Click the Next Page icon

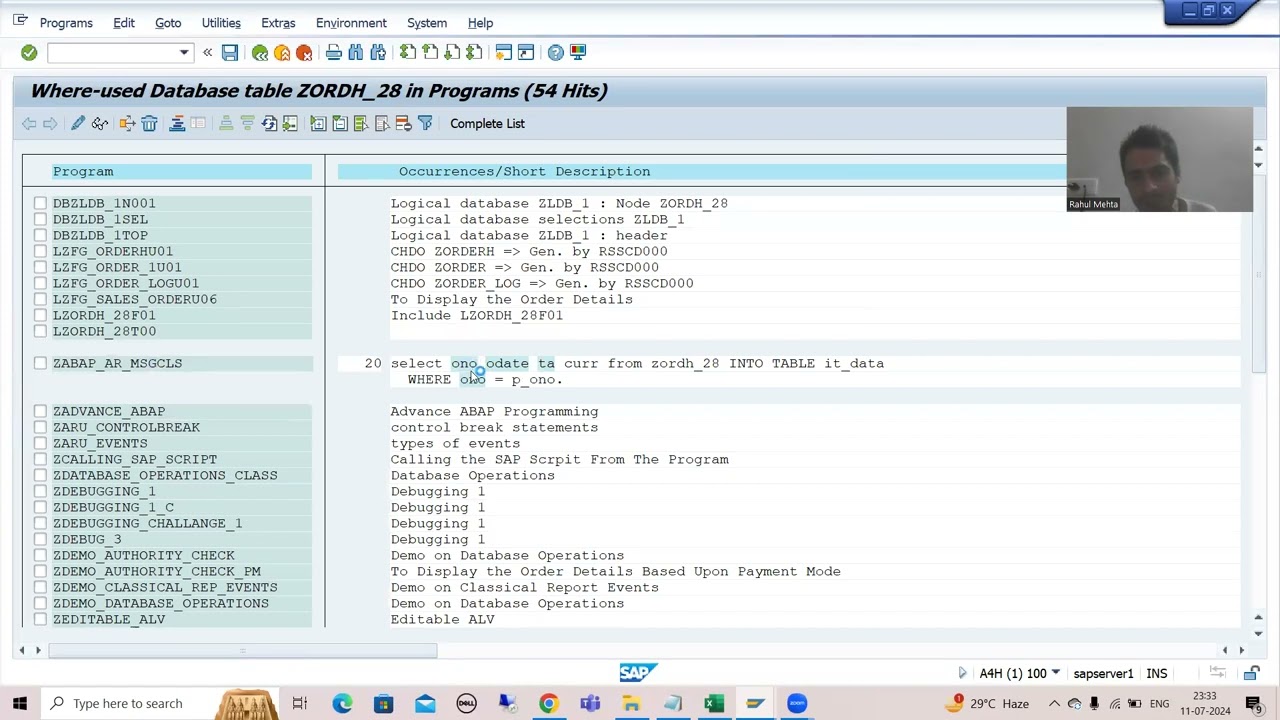pos(452,52)
